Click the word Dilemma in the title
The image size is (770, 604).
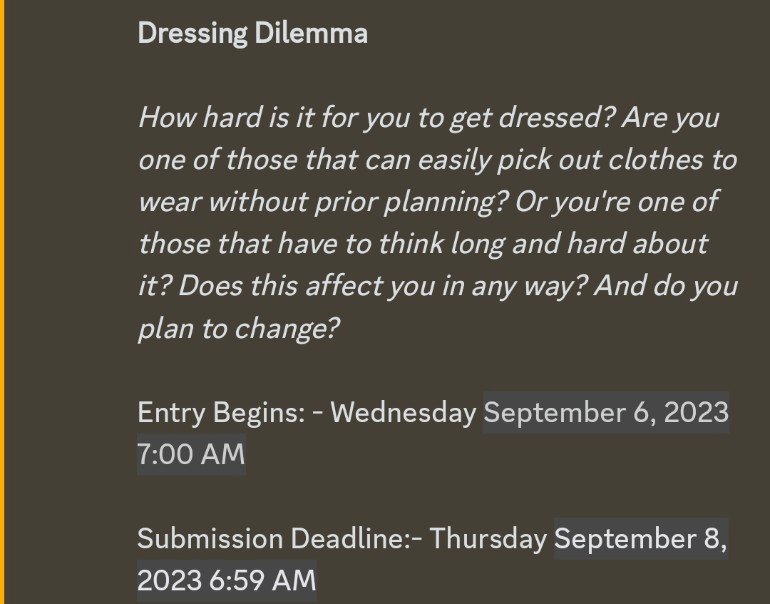(x=311, y=34)
